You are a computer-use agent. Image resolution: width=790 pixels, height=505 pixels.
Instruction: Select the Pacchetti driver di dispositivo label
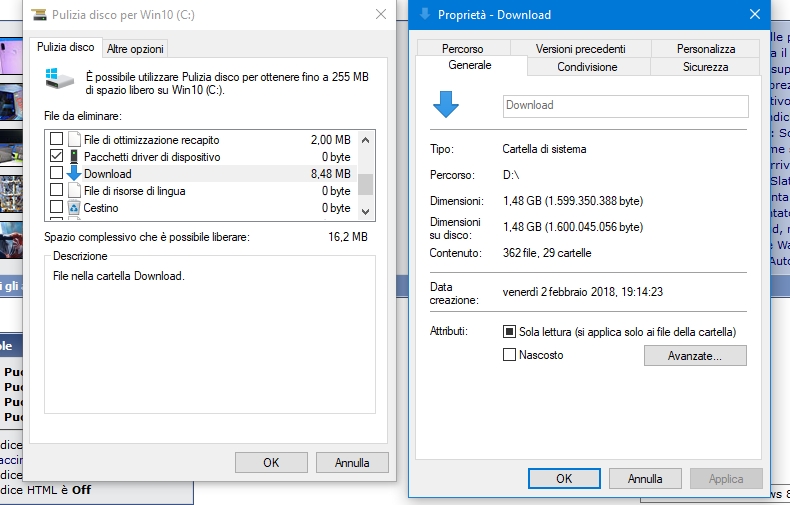pos(152,157)
